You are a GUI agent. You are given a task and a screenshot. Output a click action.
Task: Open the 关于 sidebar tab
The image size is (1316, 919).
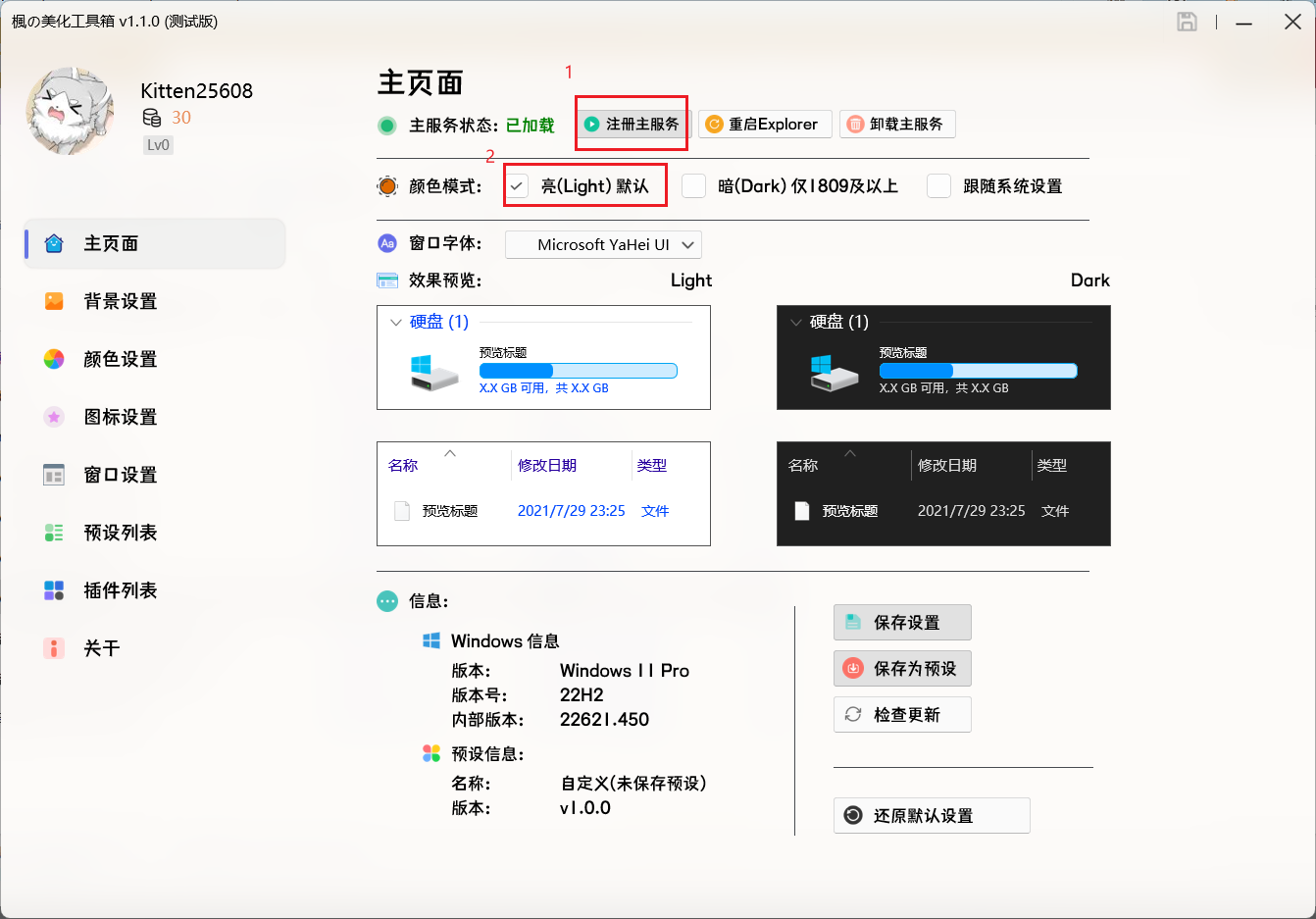click(155, 648)
